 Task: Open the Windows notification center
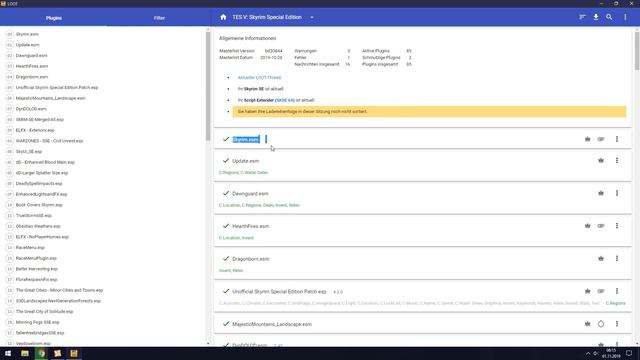click(x=629, y=353)
